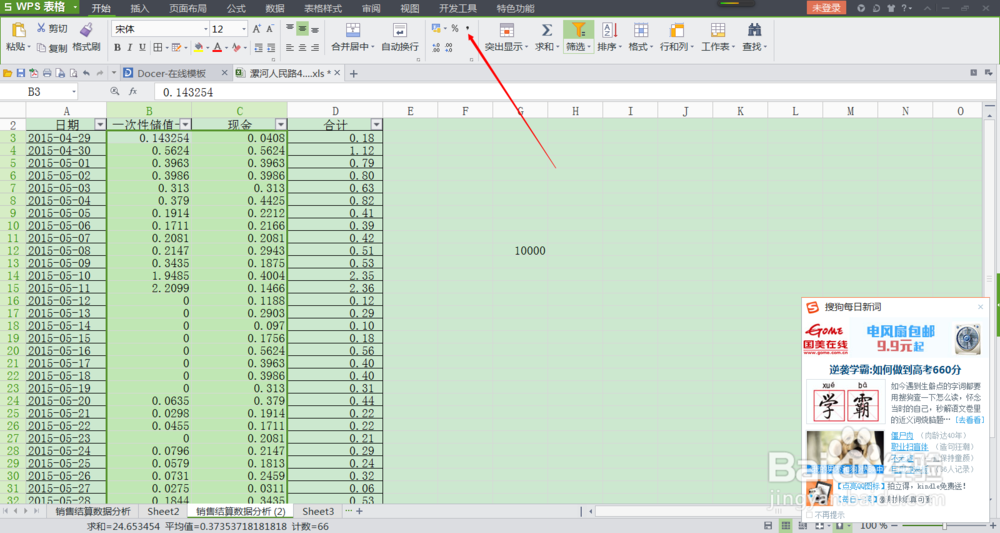Click the increase decimal places icon
Image resolution: width=1000 pixels, height=533 pixels.
click(x=436, y=48)
